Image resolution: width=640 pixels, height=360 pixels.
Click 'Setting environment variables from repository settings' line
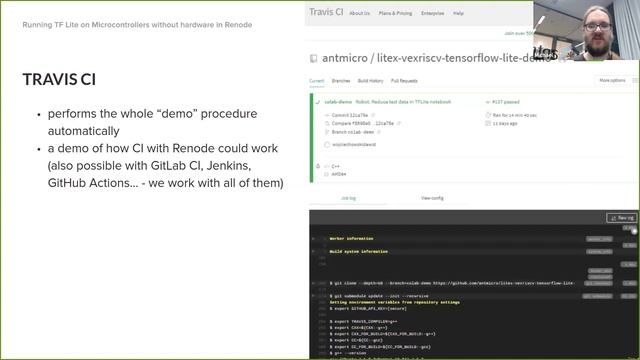tap(395, 302)
